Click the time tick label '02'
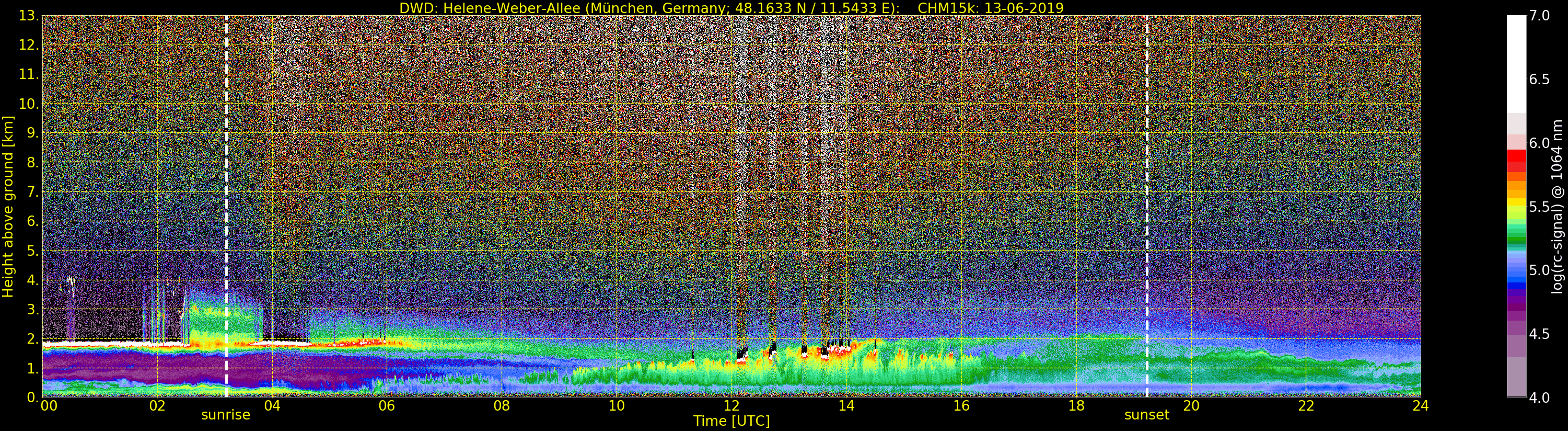 pyautogui.click(x=157, y=406)
